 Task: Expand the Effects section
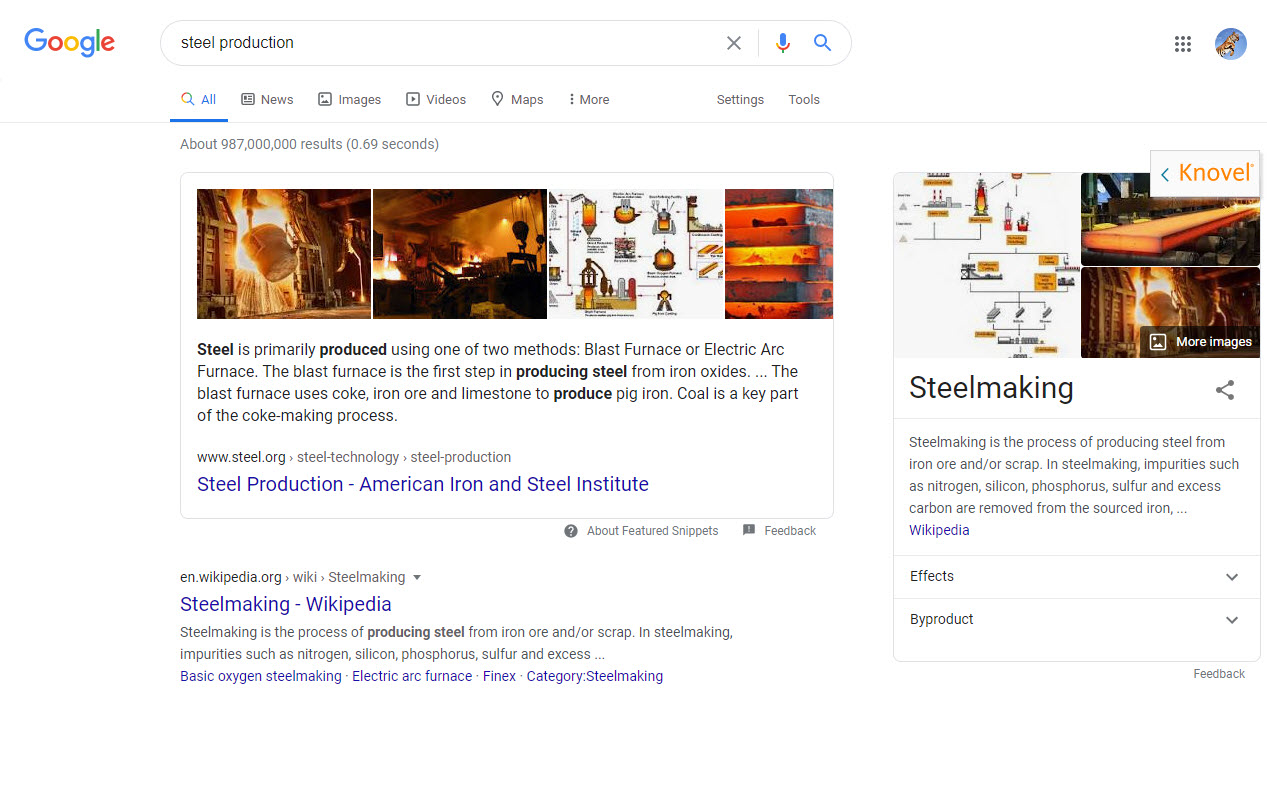point(1232,577)
